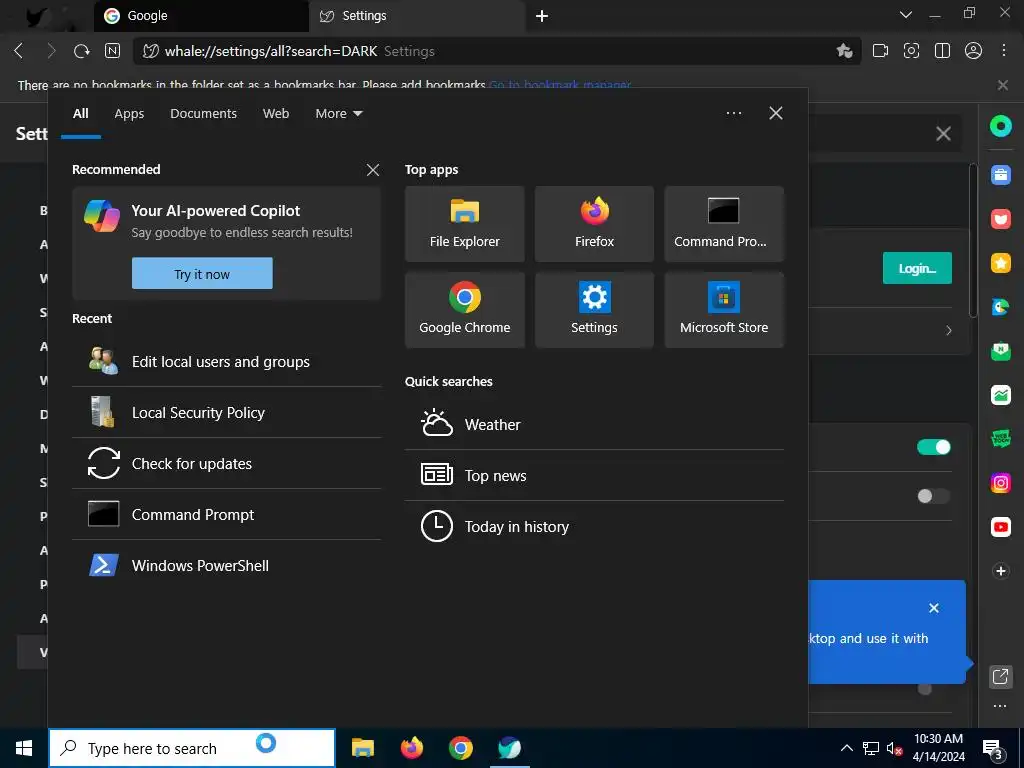Click the taskbar clock and date

[938, 748]
